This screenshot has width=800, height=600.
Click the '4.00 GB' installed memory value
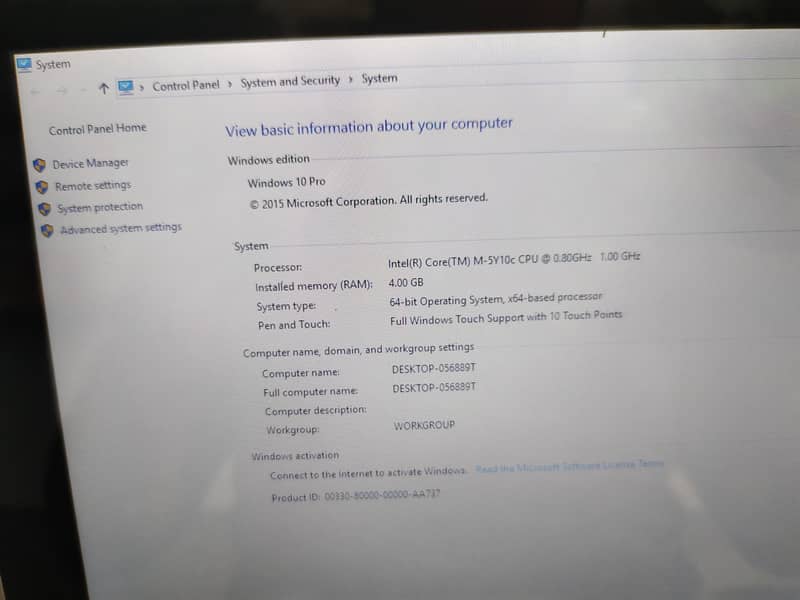(406, 282)
